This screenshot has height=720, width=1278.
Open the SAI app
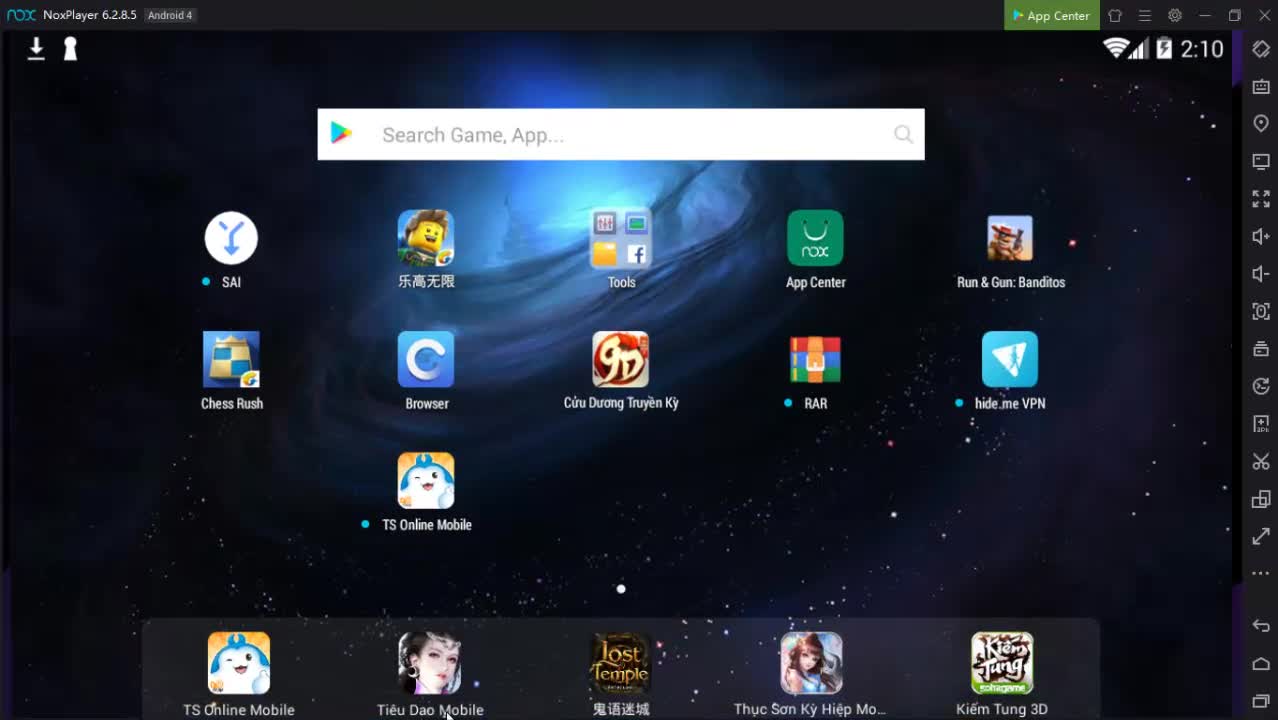(231, 238)
